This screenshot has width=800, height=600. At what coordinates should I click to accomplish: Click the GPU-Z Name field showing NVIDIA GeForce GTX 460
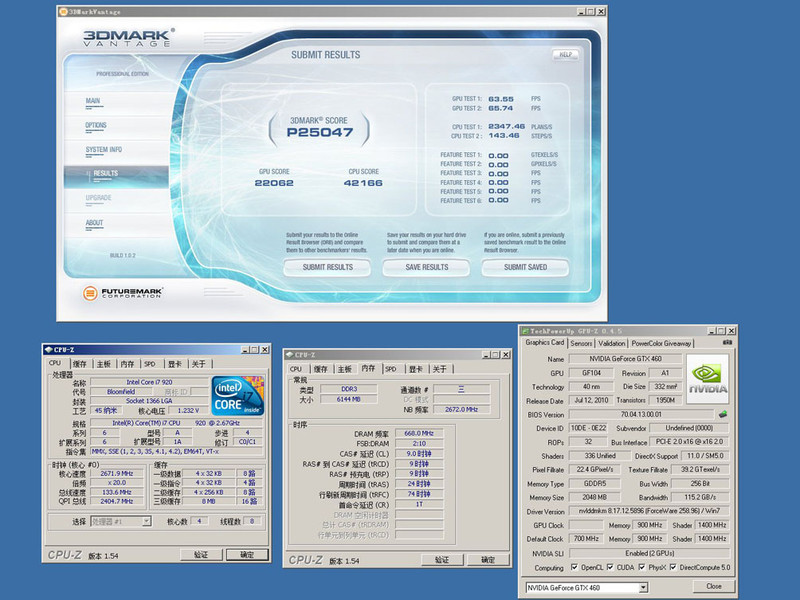[625, 359]
